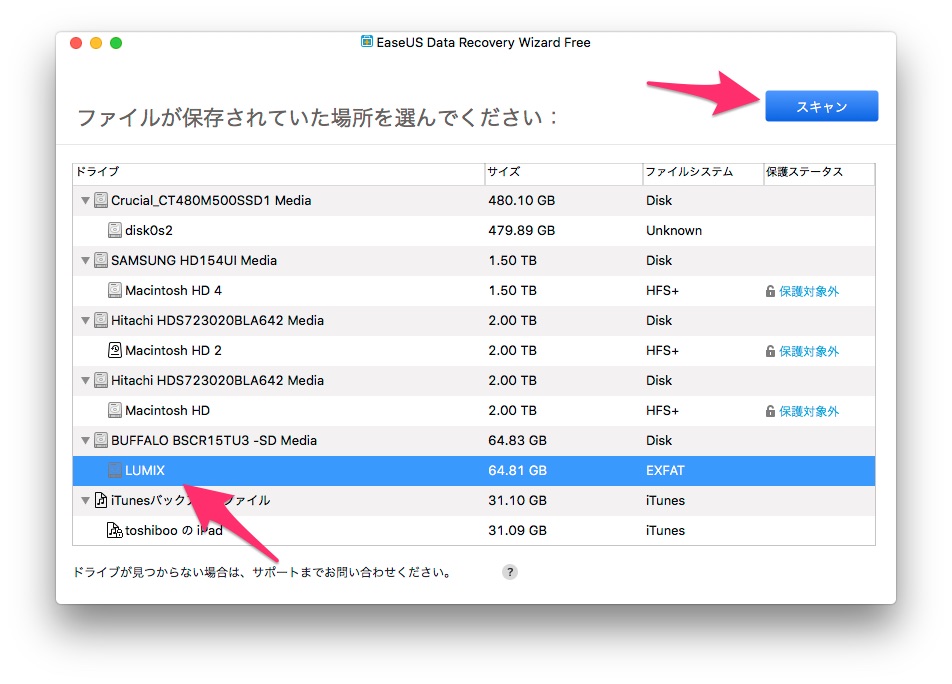This screenshot has height=684, width=952.
Task: Open 保護対象外 link for Macintosh HD 2
Action: tap(808, 352)
